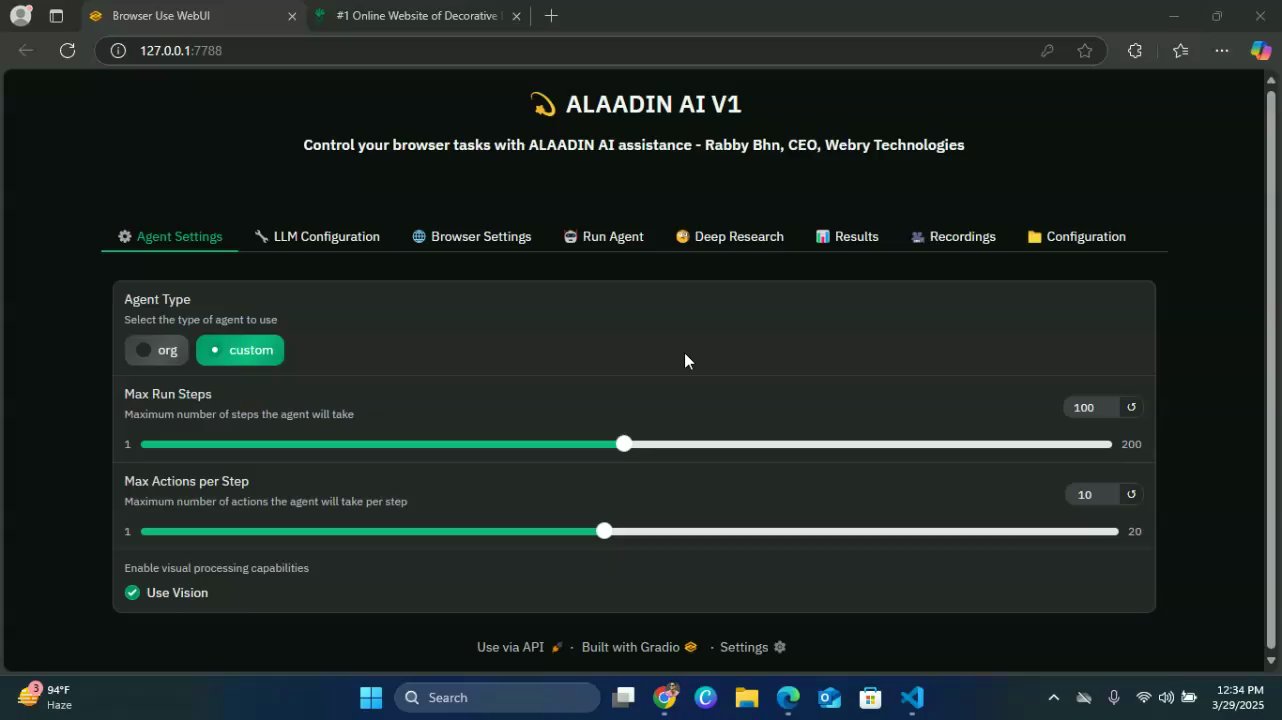Screen dimensions: 1282x720
Task: Open the Wi-Fi network tray icon
Action: tap(1144, 697)
